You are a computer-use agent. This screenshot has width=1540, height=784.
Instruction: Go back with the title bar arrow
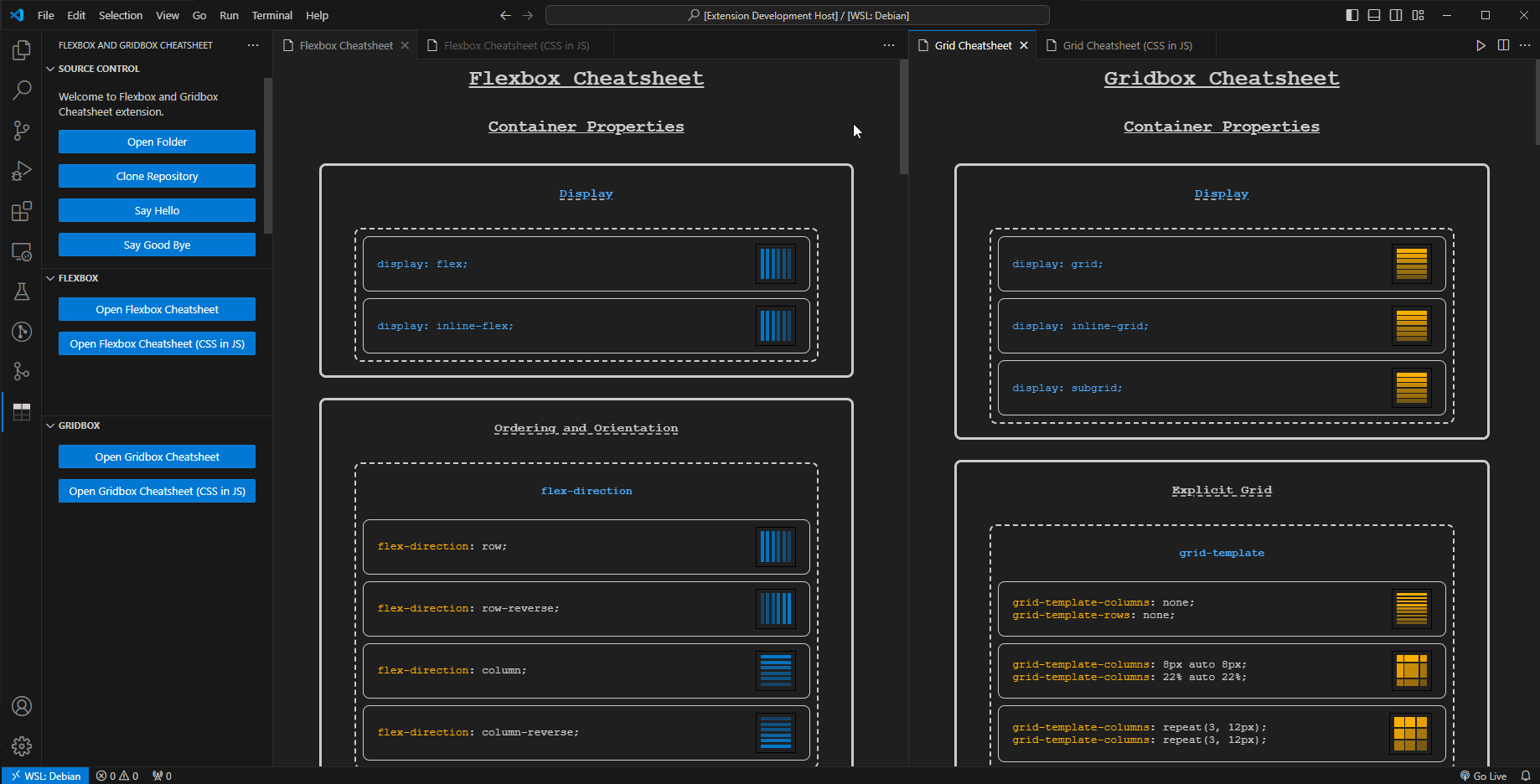coord(505,15)
